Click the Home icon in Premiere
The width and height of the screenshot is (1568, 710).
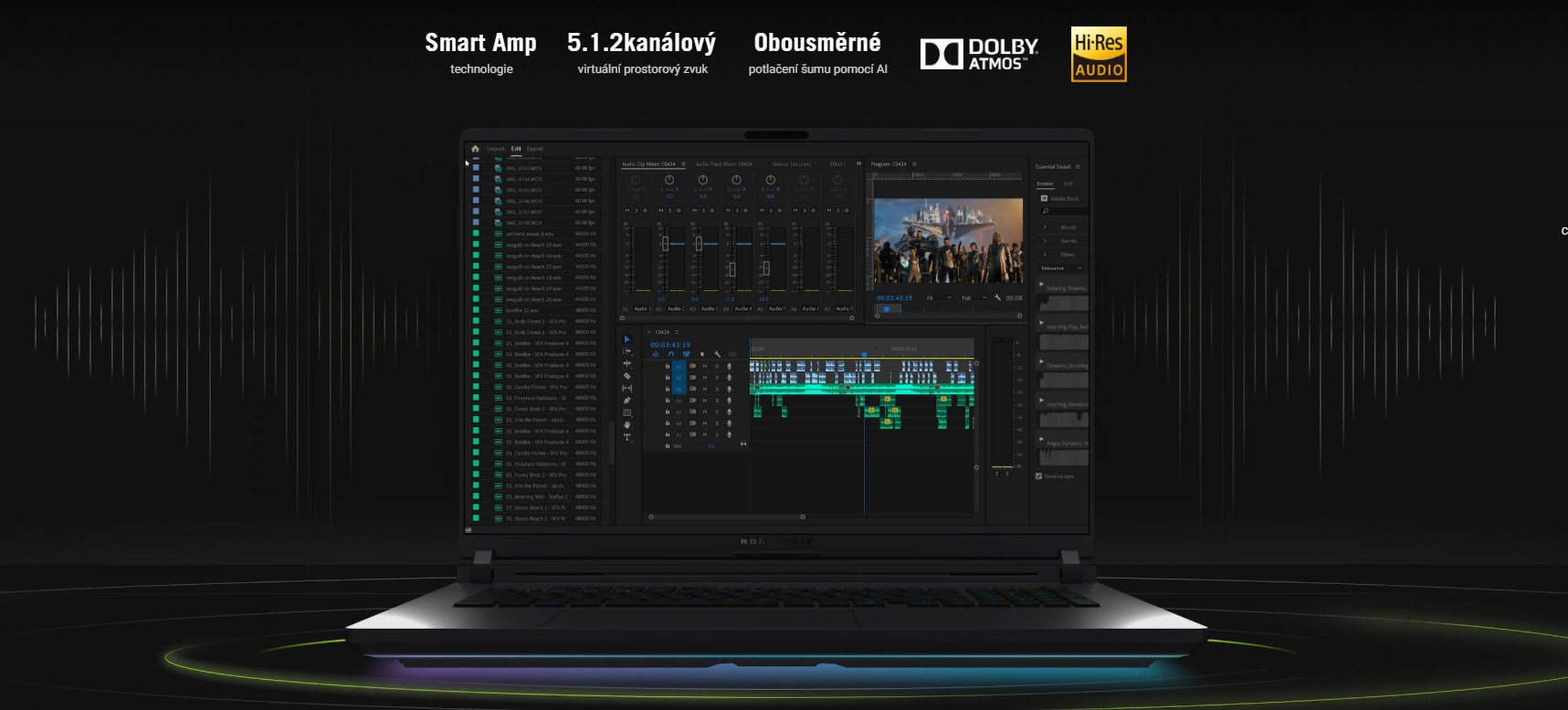[475, 149]
